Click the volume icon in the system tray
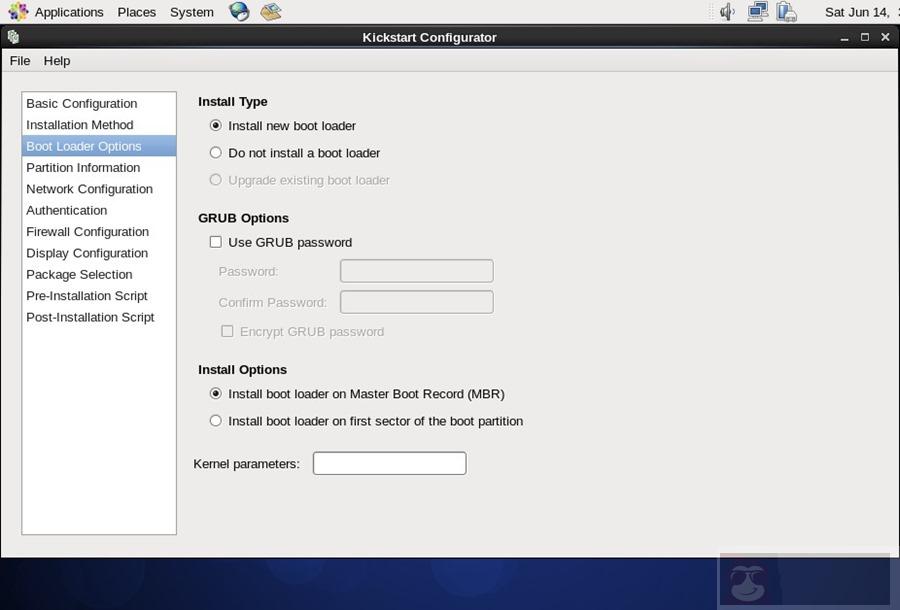This screenshot has height=610, width=900. point(726,11)
